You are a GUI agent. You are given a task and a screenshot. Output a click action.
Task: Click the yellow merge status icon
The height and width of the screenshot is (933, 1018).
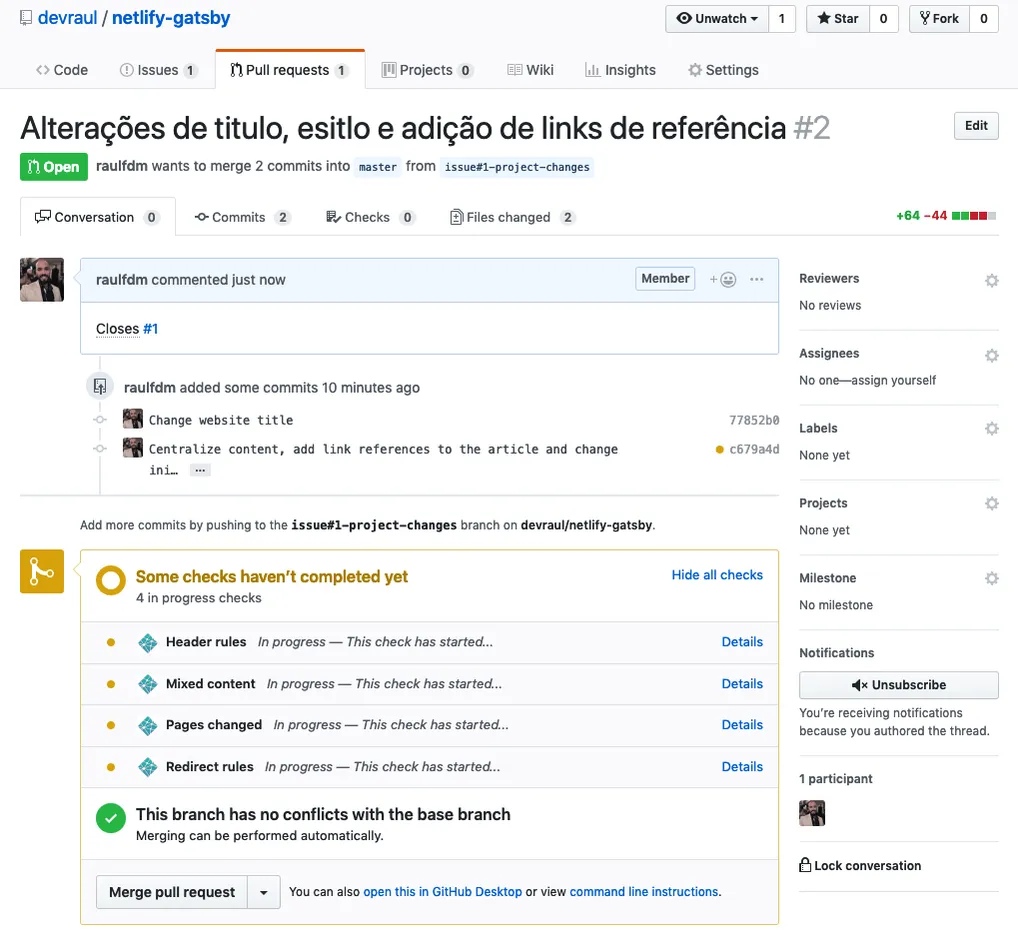pyautogui.click(x=42, y=571)
